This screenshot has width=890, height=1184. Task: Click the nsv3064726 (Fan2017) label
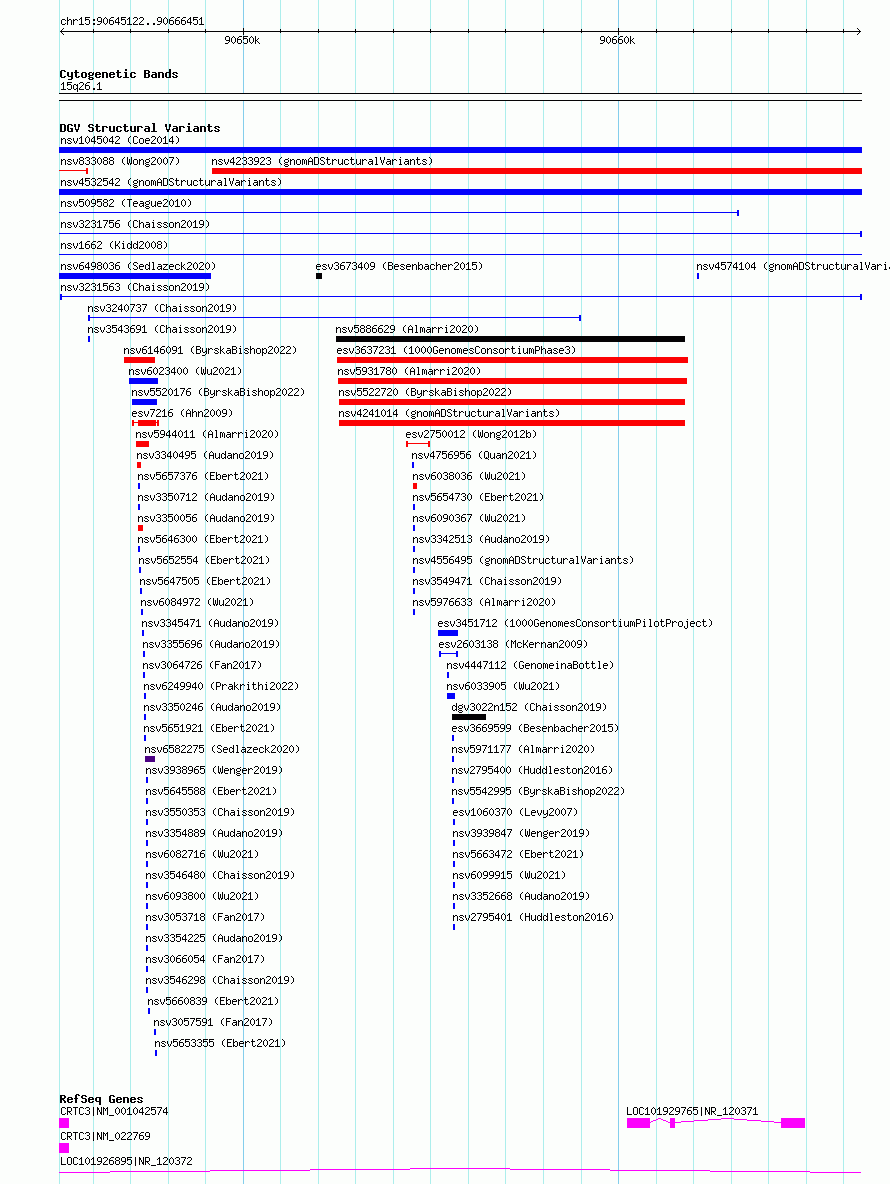tap(202, 667)
